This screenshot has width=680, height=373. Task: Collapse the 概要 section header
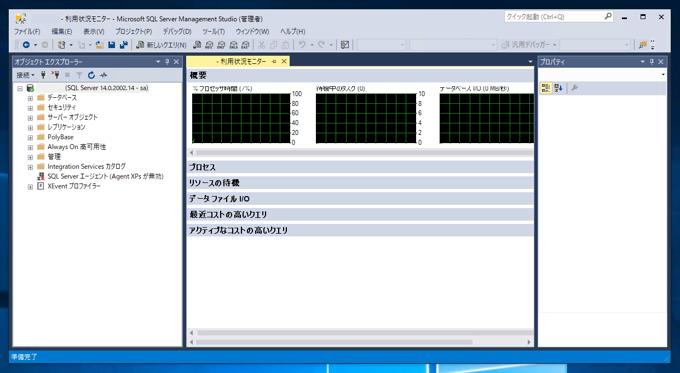(360, 75)
